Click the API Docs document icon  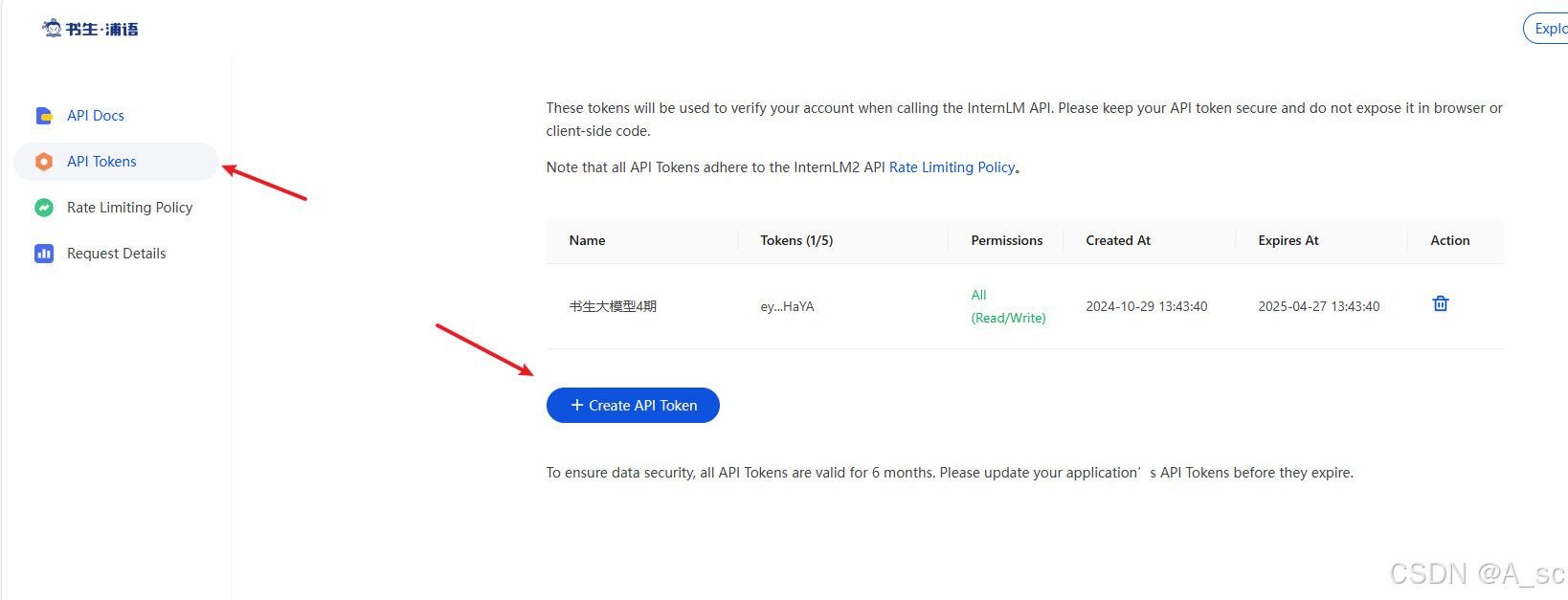[x=44, y=116]
